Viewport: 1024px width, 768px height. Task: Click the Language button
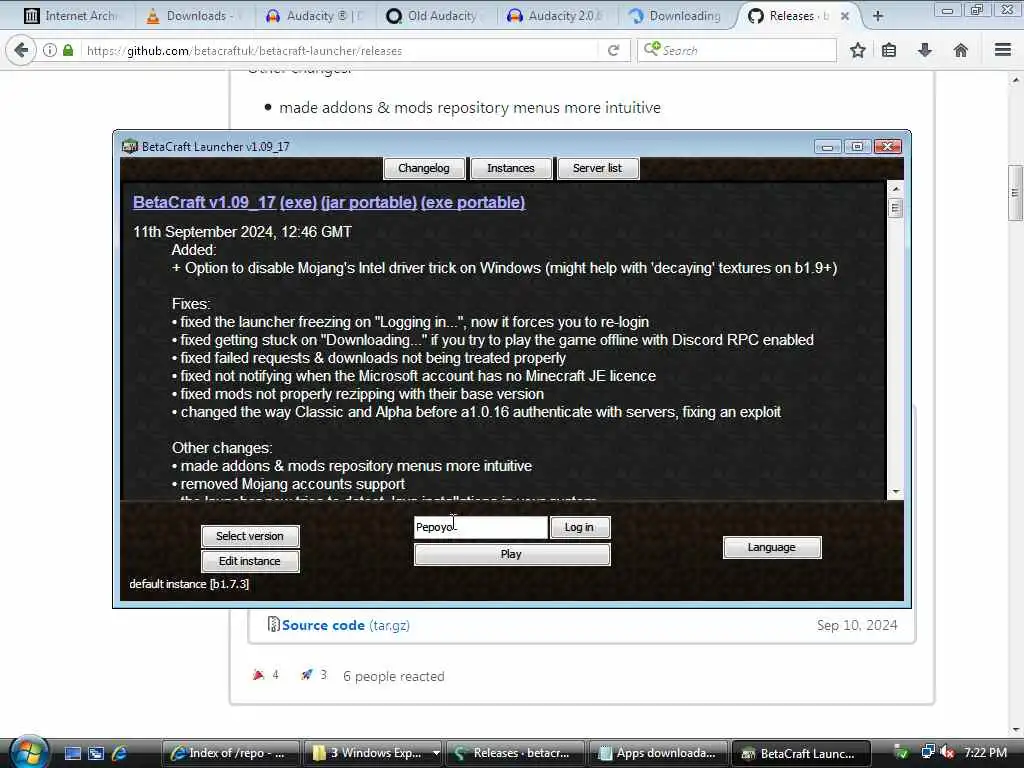(772, 547)
